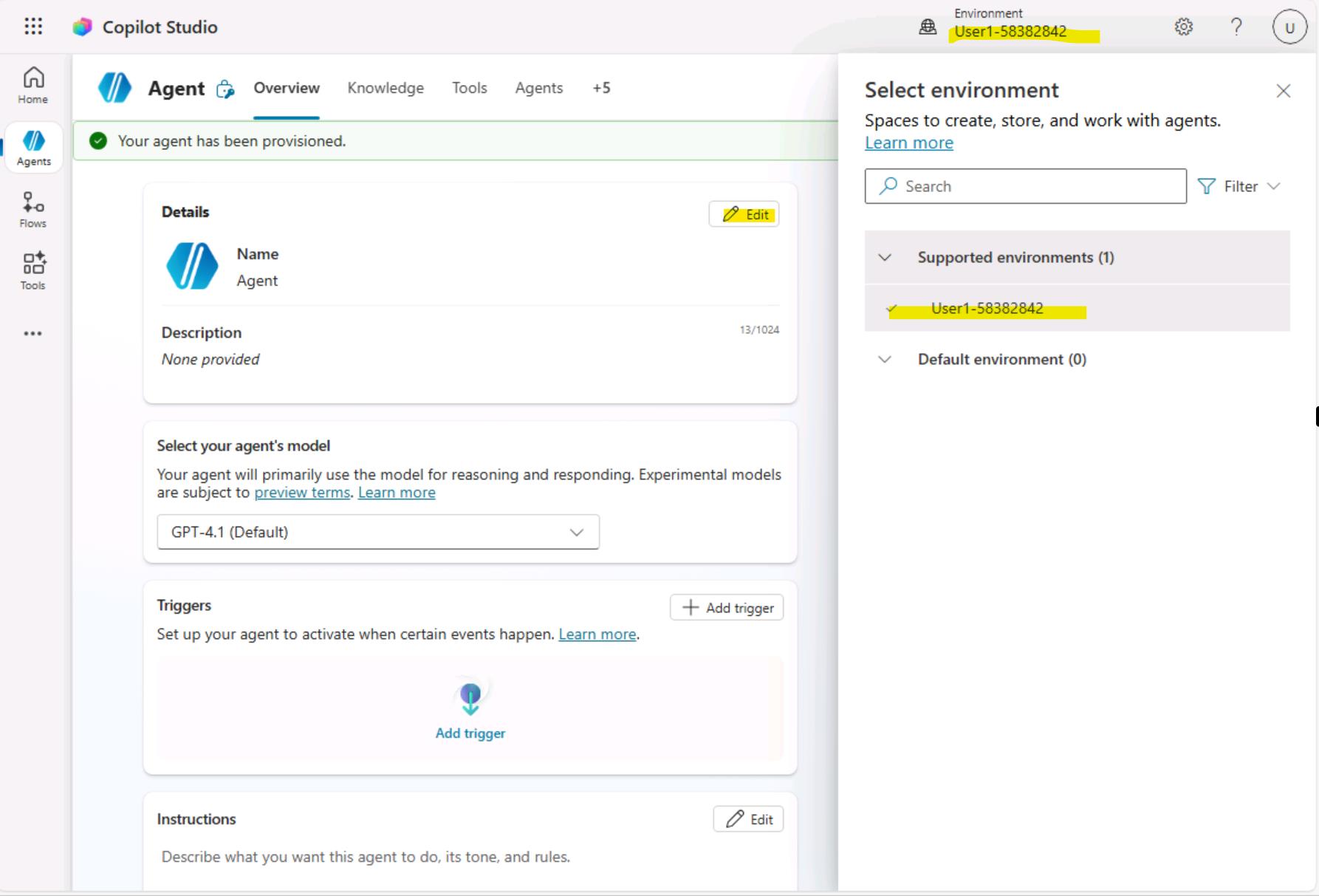Click the preview terms link
1319x896 pixels.
[x=302, y=493]
